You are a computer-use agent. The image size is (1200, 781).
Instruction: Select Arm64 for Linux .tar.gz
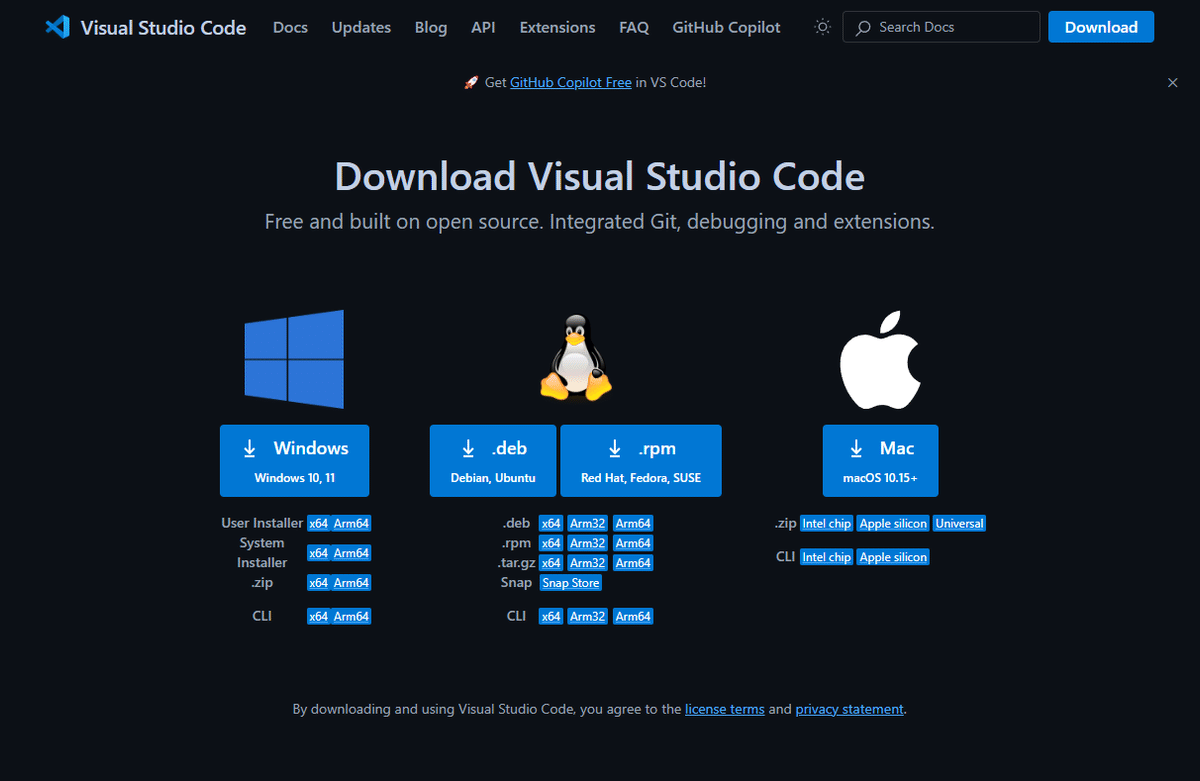coord(633,563)
